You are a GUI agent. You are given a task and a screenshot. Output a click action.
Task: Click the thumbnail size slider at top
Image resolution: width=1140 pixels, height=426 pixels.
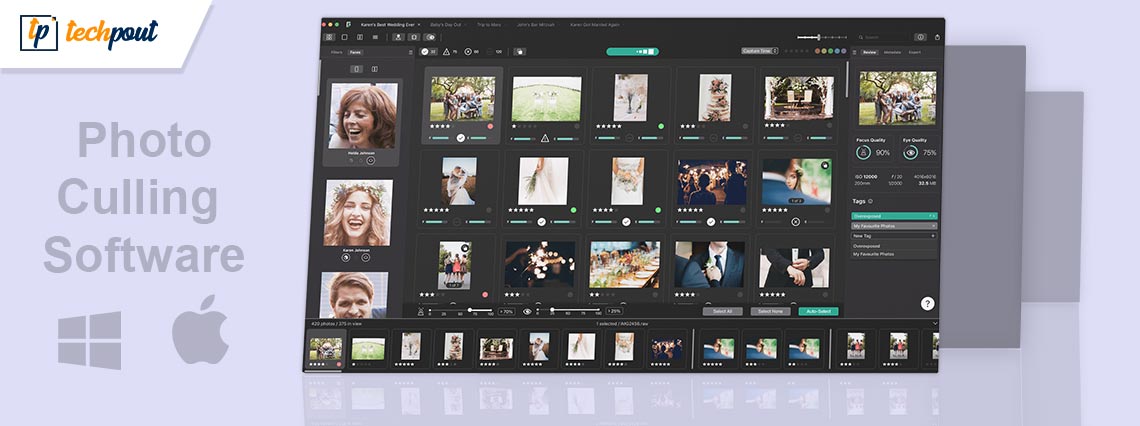point(822,37)
